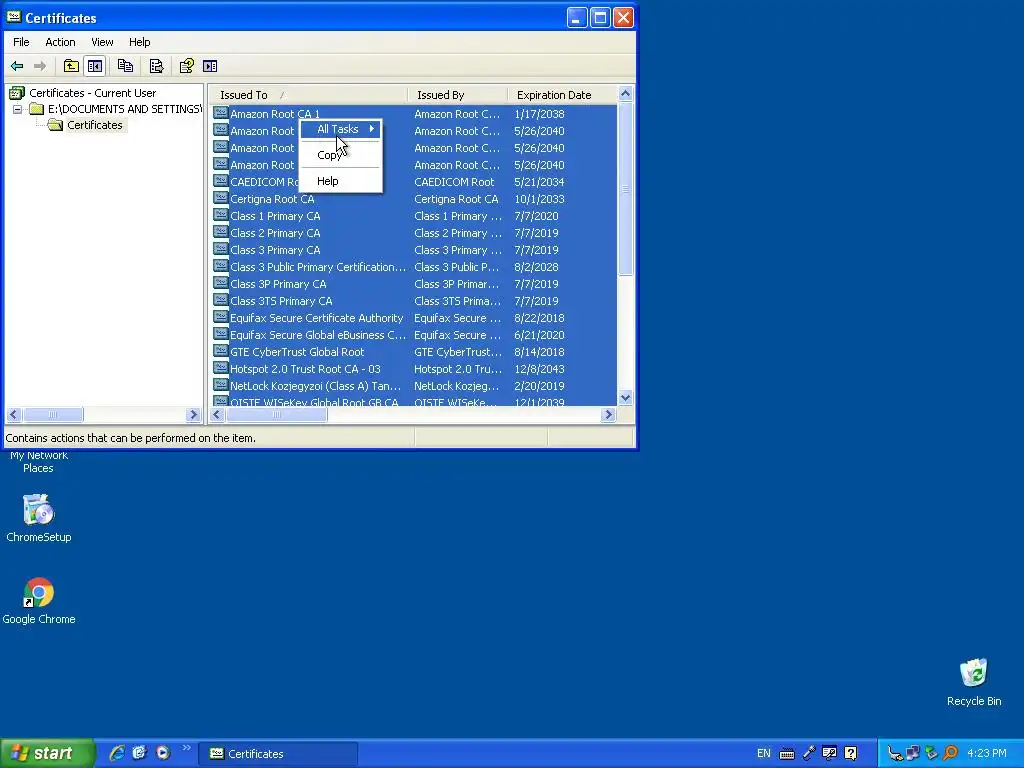
Task: Open the Help menu in the menu bar
Action: 139,42
